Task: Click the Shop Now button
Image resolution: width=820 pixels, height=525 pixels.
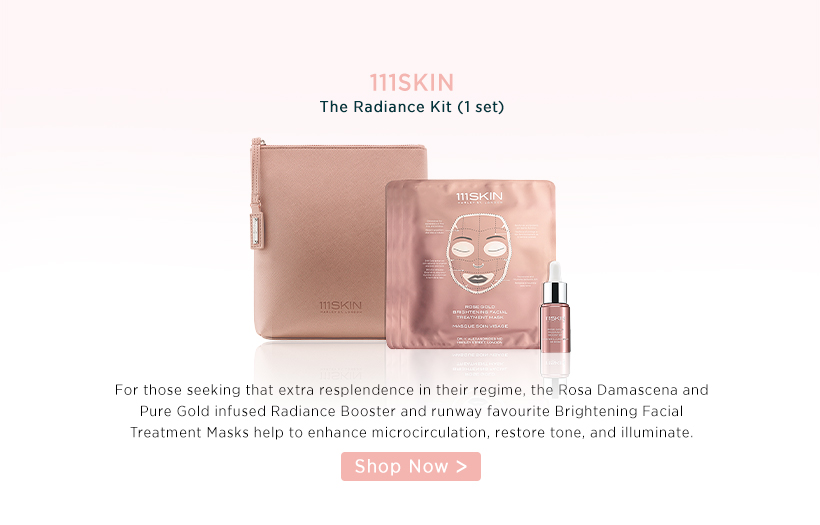Action: pyautogui.click(x=411, y=466)
